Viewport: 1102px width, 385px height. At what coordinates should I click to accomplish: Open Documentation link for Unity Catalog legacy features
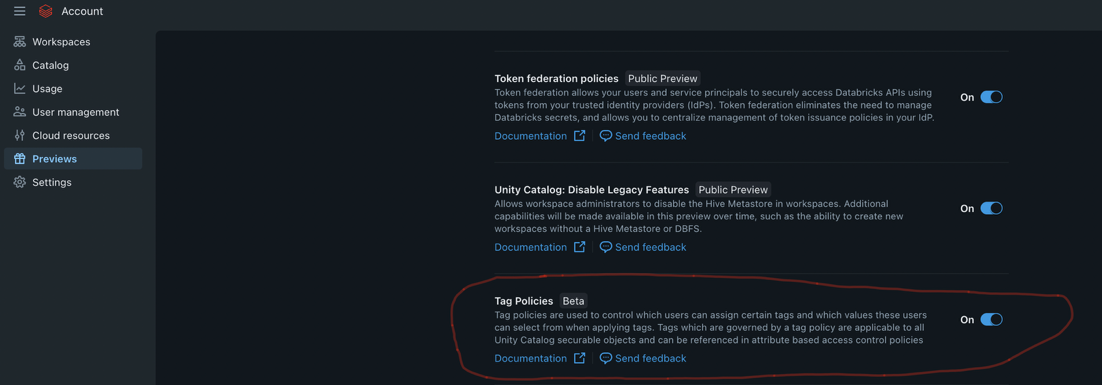pos(531,247)
